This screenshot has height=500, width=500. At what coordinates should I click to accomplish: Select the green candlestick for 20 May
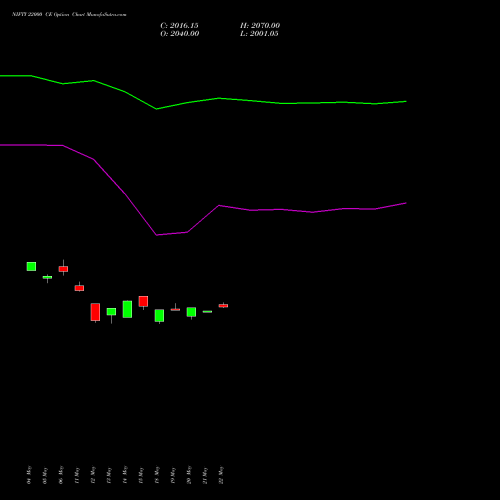[x=191, y=312]
